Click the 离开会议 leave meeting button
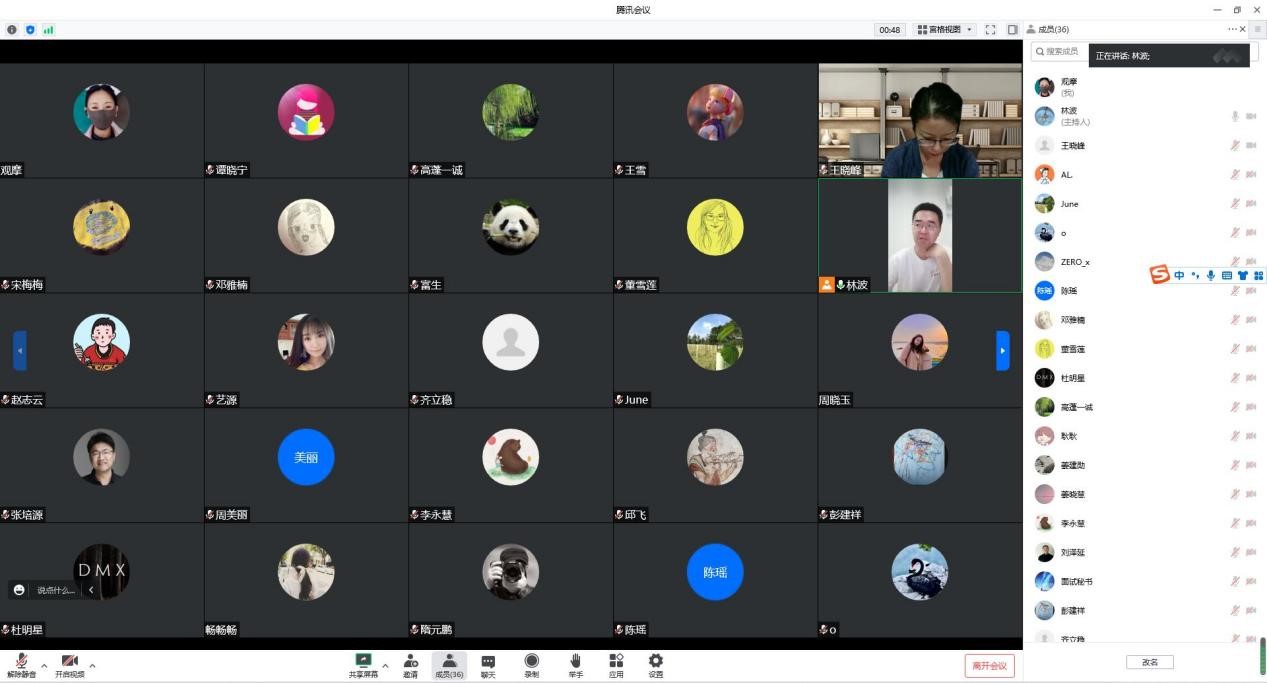 pyautogui.click(x=989, y=665)
